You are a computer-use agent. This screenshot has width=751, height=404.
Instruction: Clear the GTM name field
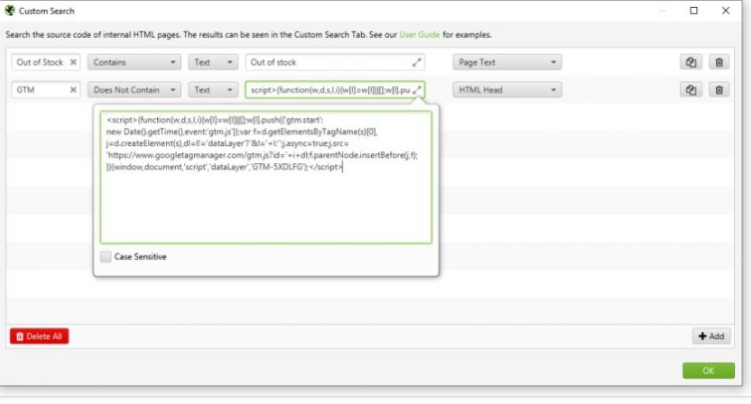click(73, 90)
